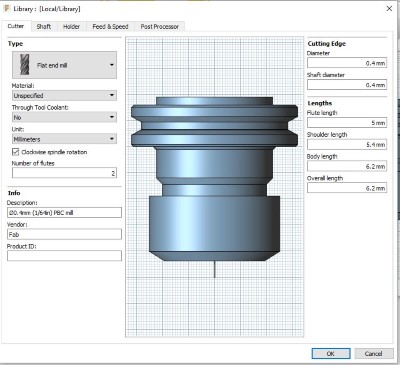Close the Library dialog with the X
The image size is (400, 365).
point(389,9)
